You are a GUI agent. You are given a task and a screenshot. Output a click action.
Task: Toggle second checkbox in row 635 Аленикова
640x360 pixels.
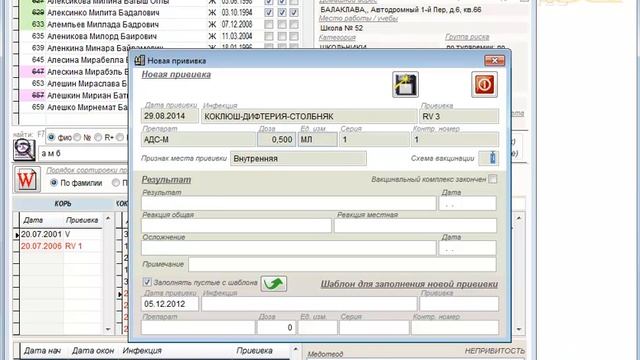pos(282,36)
